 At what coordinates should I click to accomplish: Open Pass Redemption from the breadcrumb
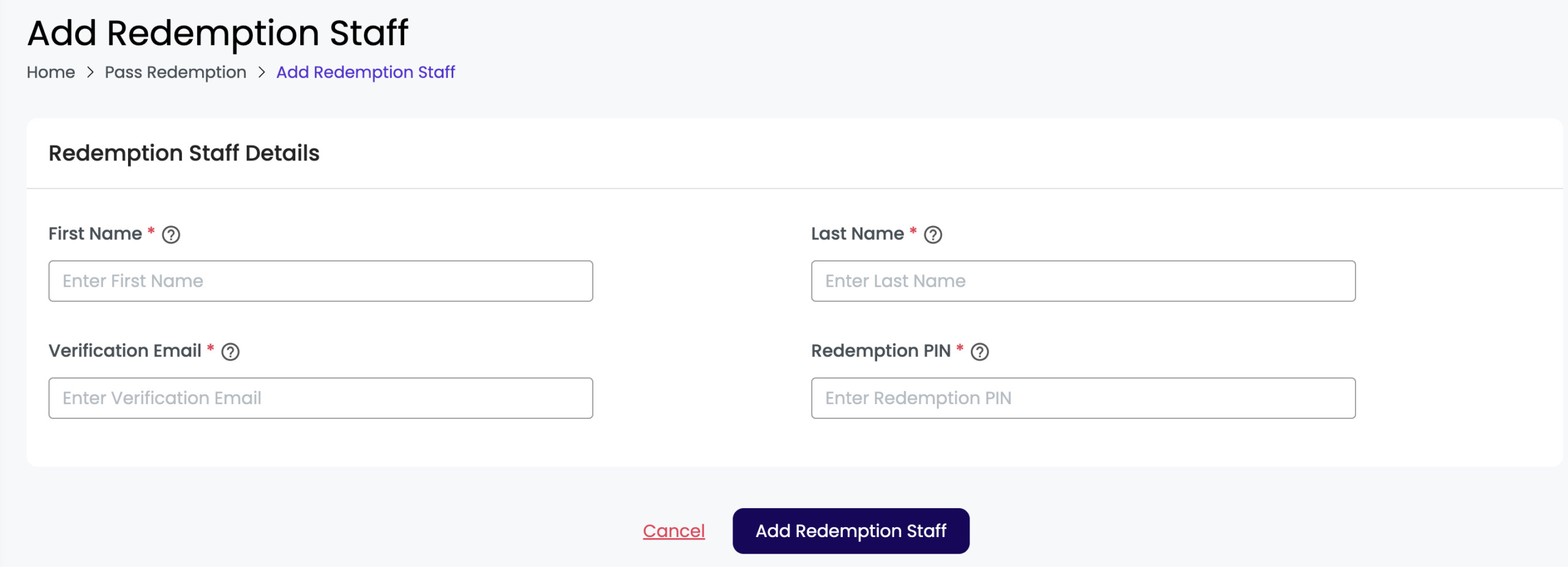click(175, 72)
